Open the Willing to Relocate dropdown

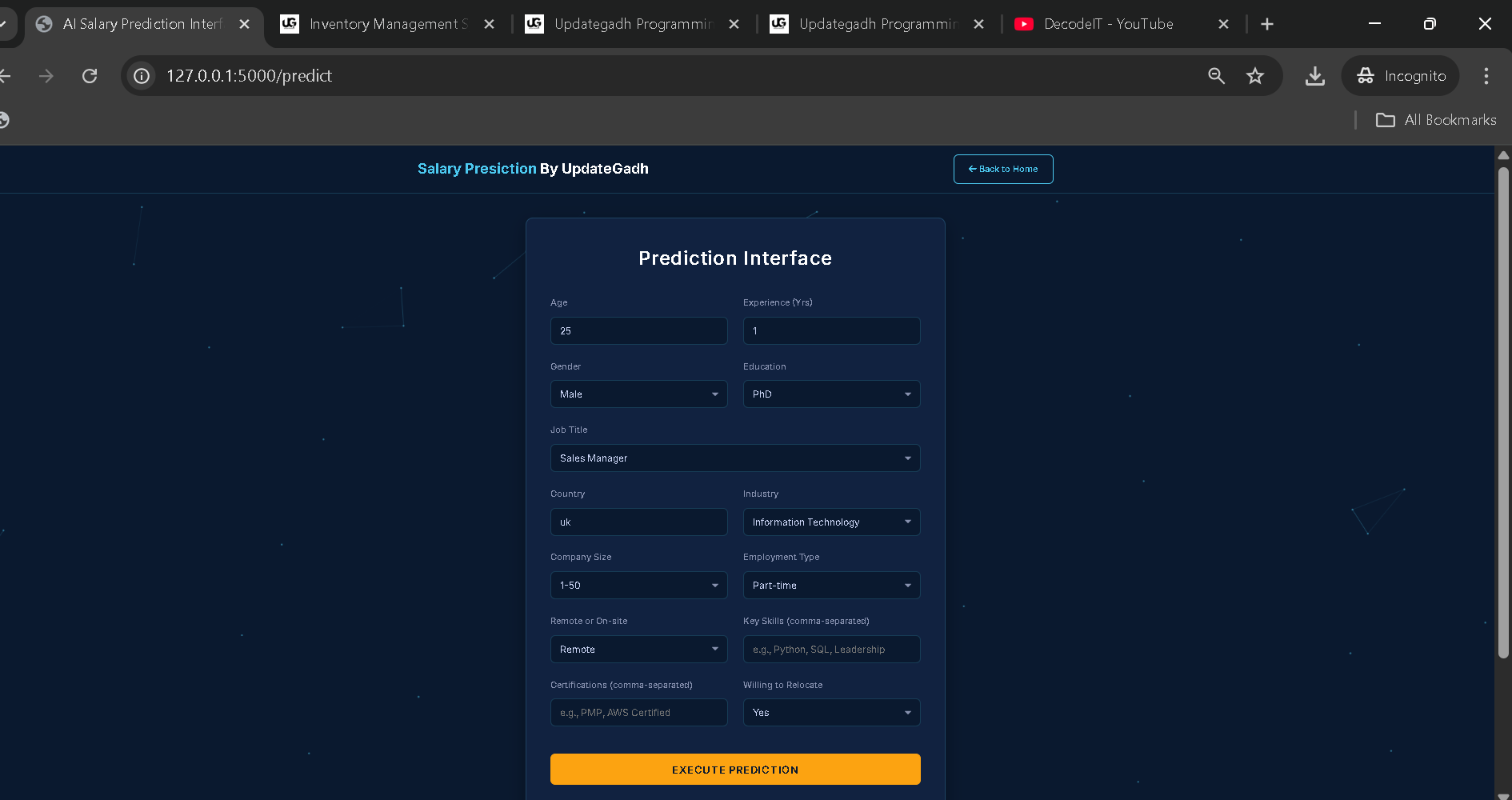point(831,713)
